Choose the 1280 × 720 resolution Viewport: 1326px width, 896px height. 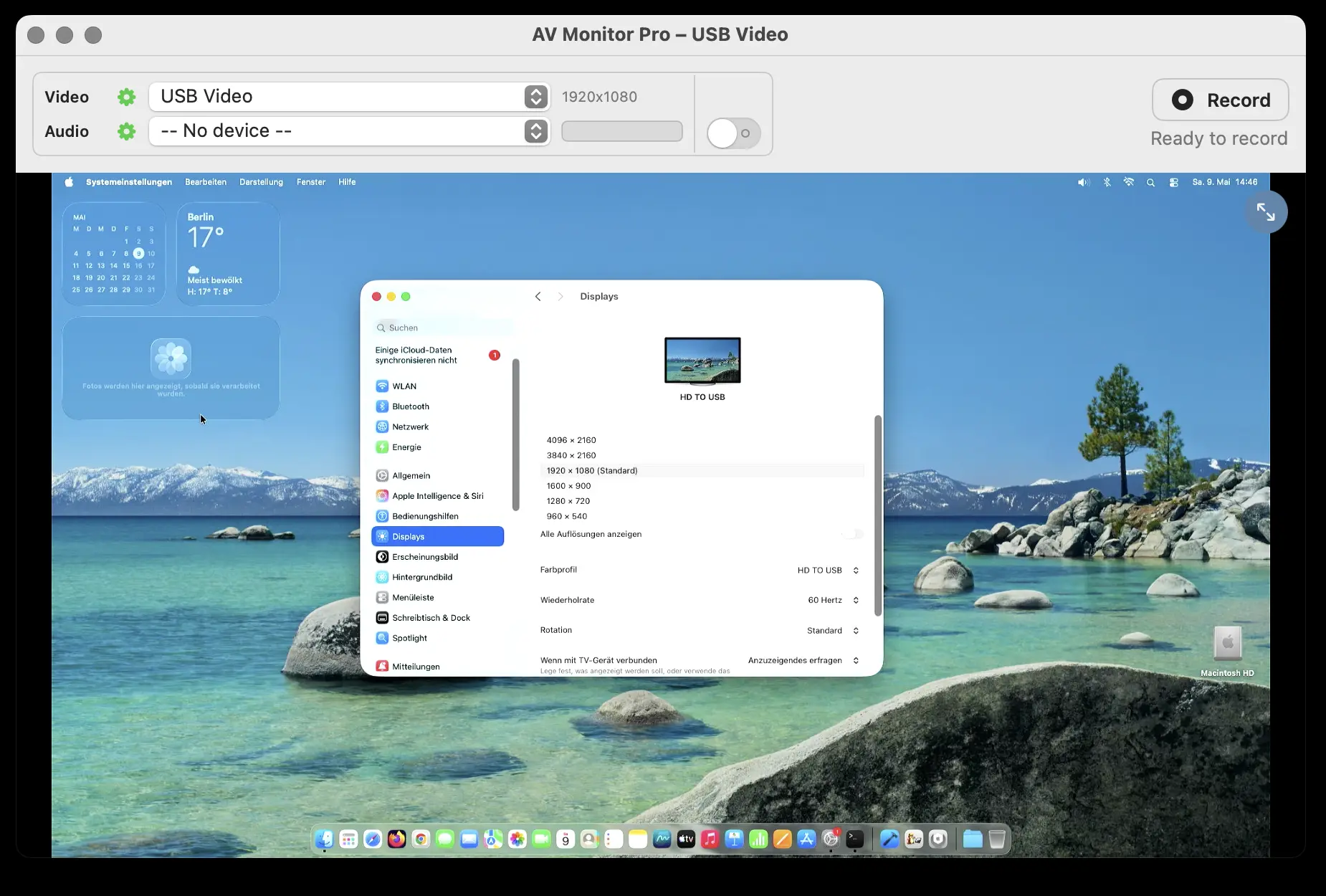(702, 501)
